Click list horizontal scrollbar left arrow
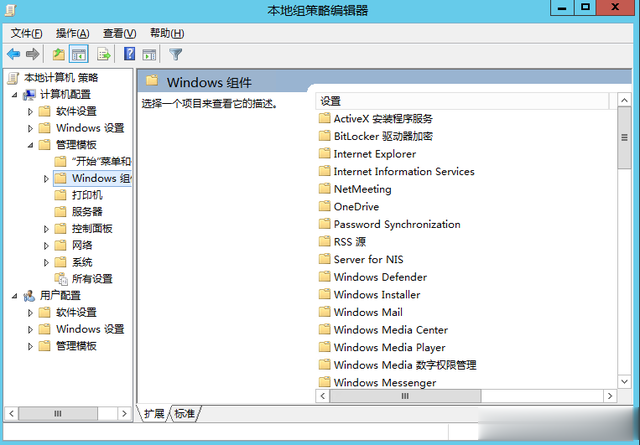This screenshot has width=640, height=445. pos(323,396)
